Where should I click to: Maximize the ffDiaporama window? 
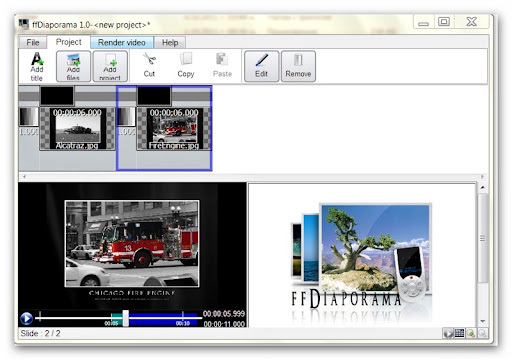(x=444, y=22)
